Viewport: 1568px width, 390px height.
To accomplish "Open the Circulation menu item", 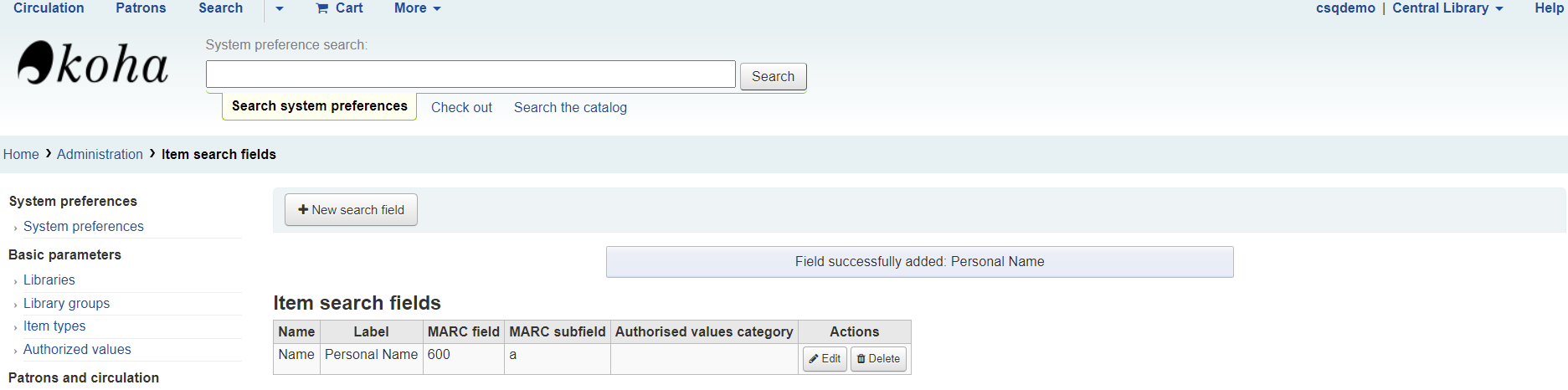I will pyautogui.click(x=49, y=8).
